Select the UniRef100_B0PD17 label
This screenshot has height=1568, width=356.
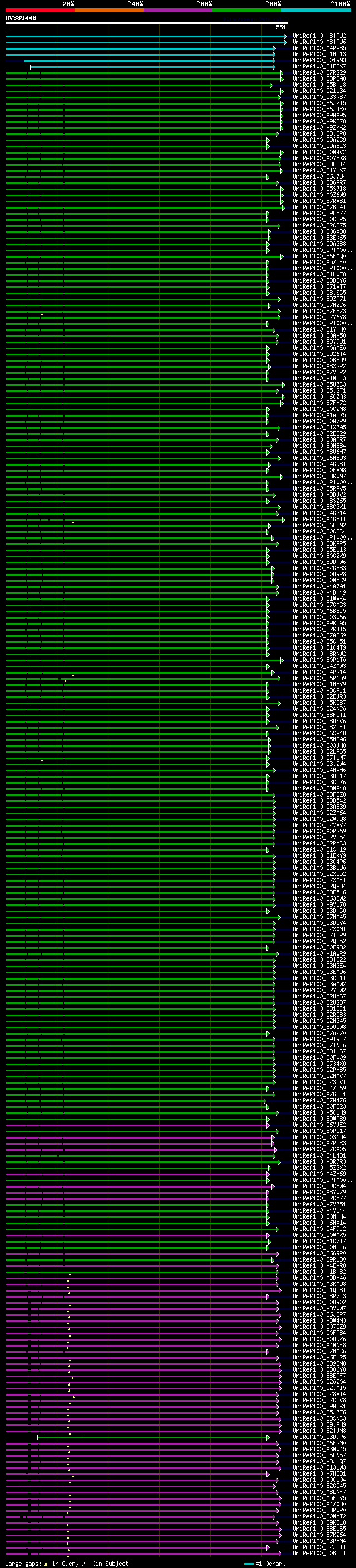pos(319,1131)
